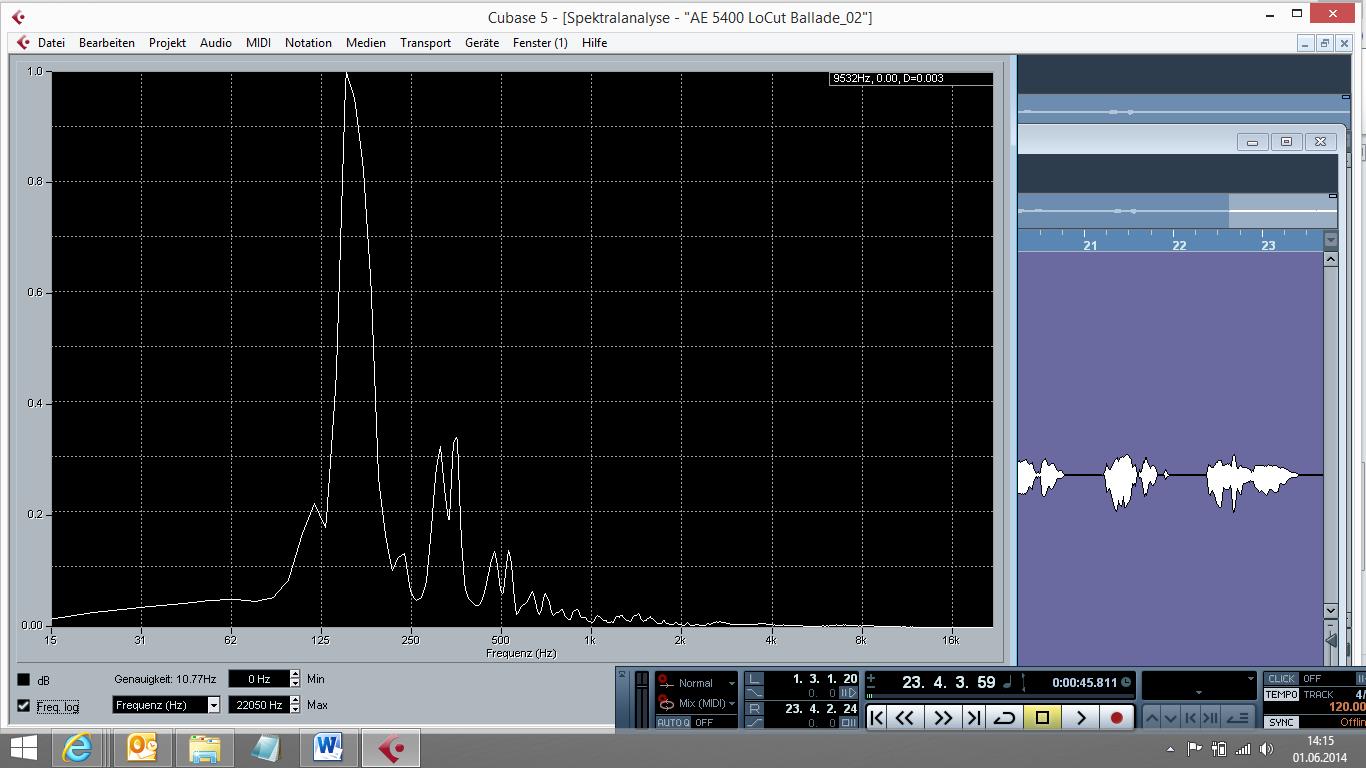
Task: Nudge position backward with the minus icon
Action: (871, 689)
